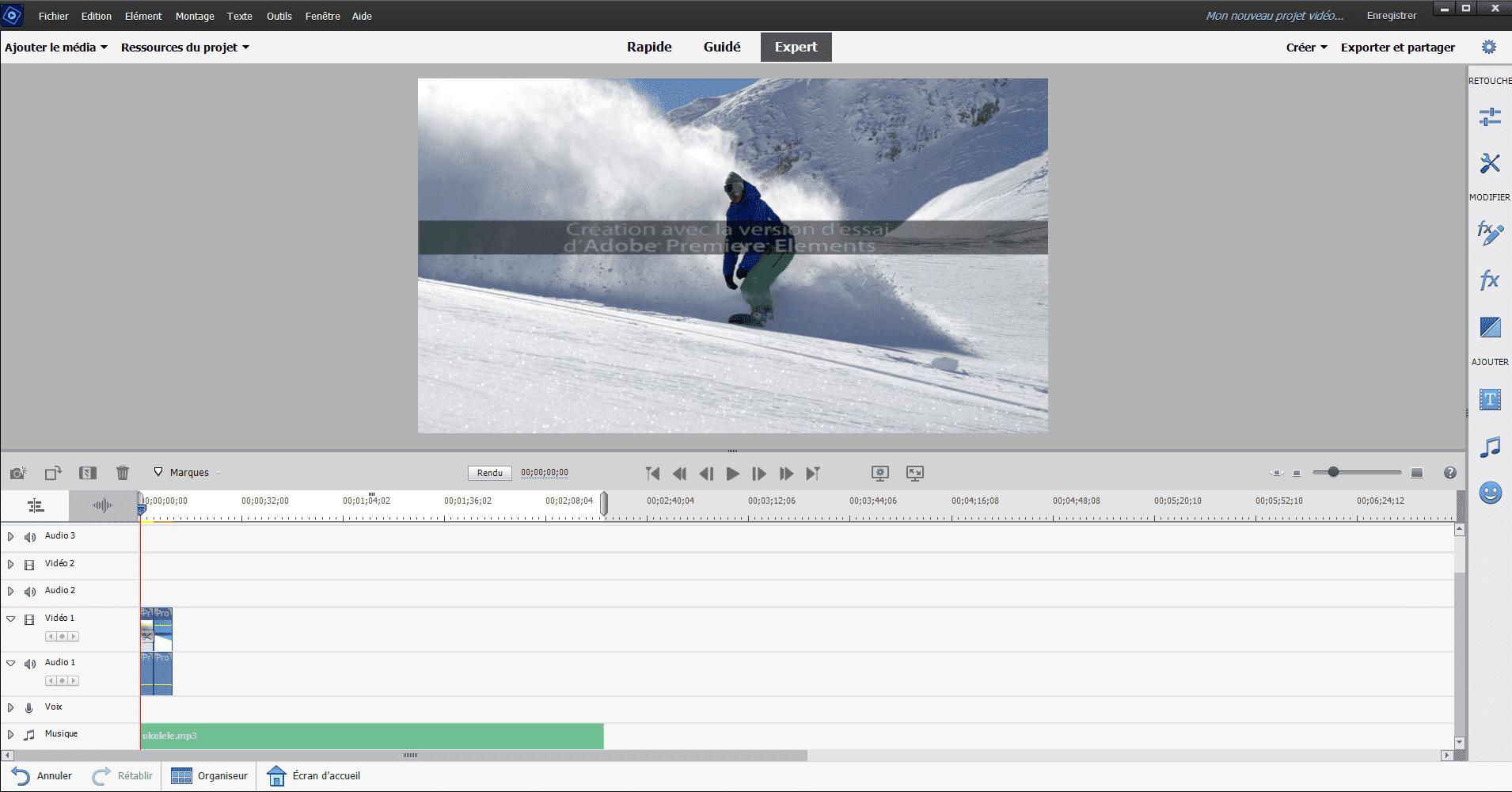
Task: Open the Titles and Text panel
Action: tap(1489, 399)
